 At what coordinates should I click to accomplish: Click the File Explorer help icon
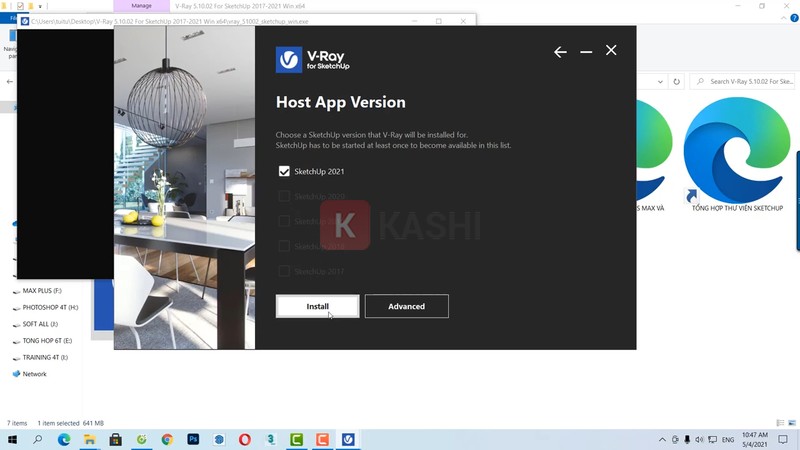(794, 18)
